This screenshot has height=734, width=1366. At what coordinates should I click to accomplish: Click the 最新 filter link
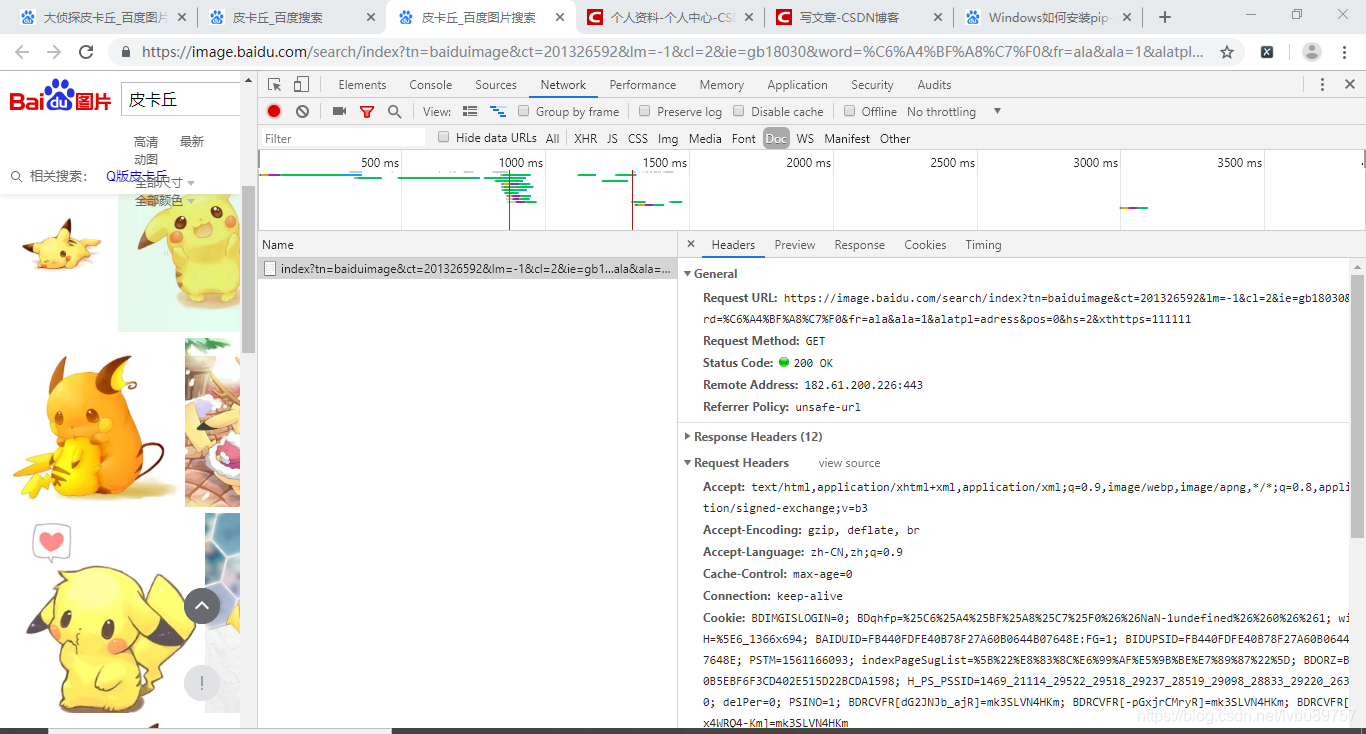point(192,142)
